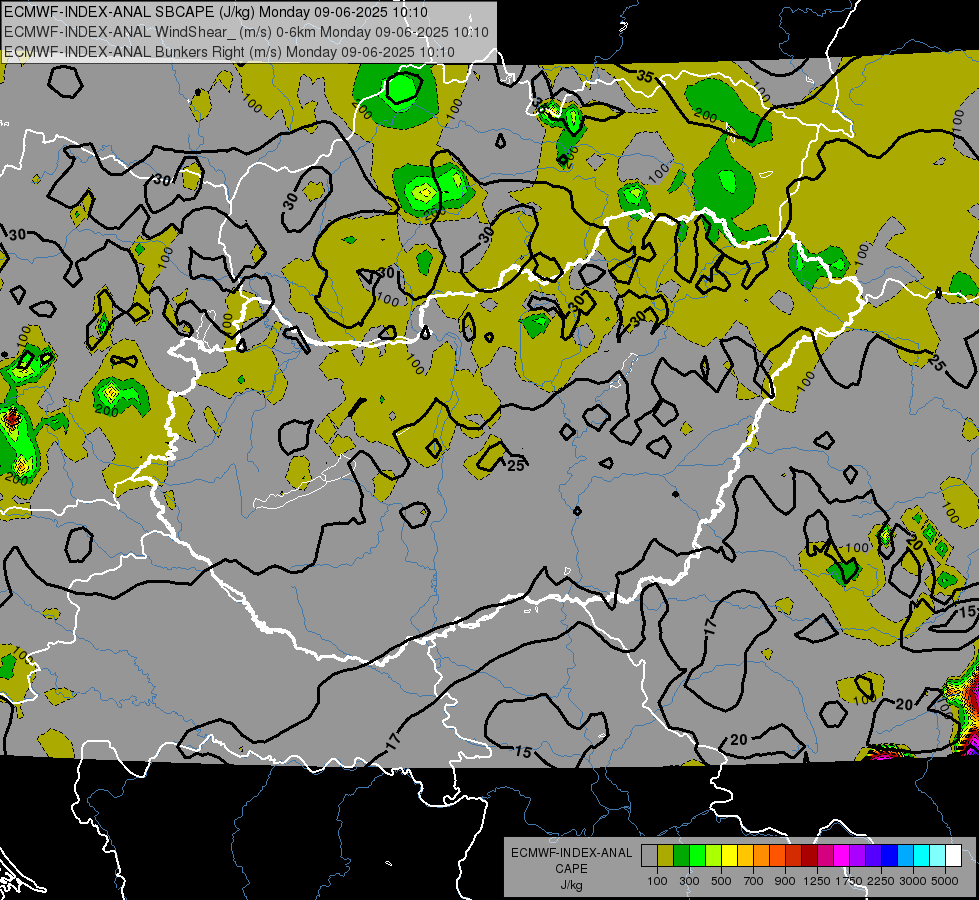Click the legend value 5000

(x=945, y=881)
